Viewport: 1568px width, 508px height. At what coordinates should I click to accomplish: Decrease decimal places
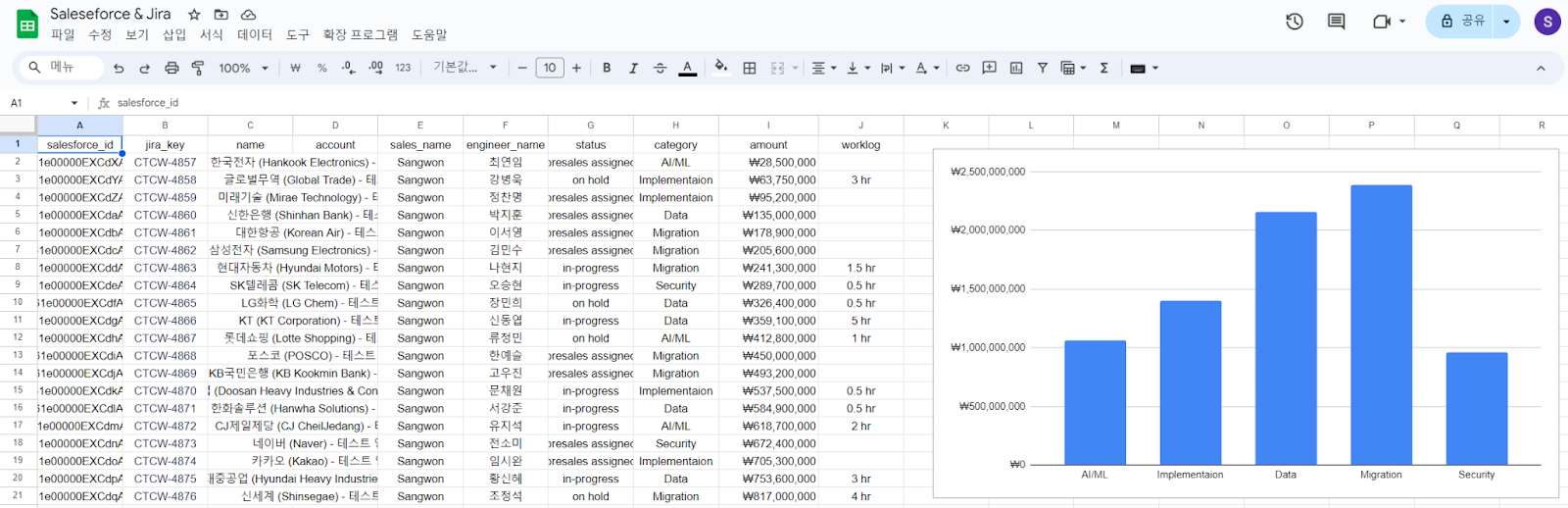(349, 68)
